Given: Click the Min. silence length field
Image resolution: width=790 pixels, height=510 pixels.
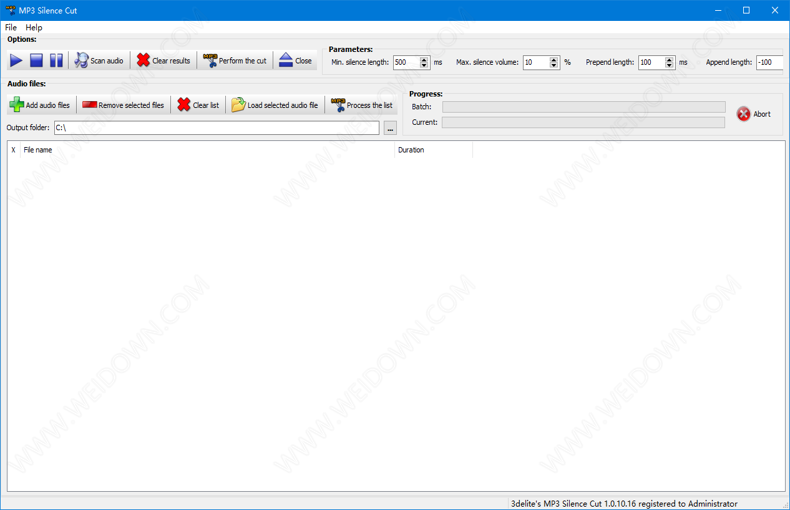Looking at the screenshot, I should [406, 62].
